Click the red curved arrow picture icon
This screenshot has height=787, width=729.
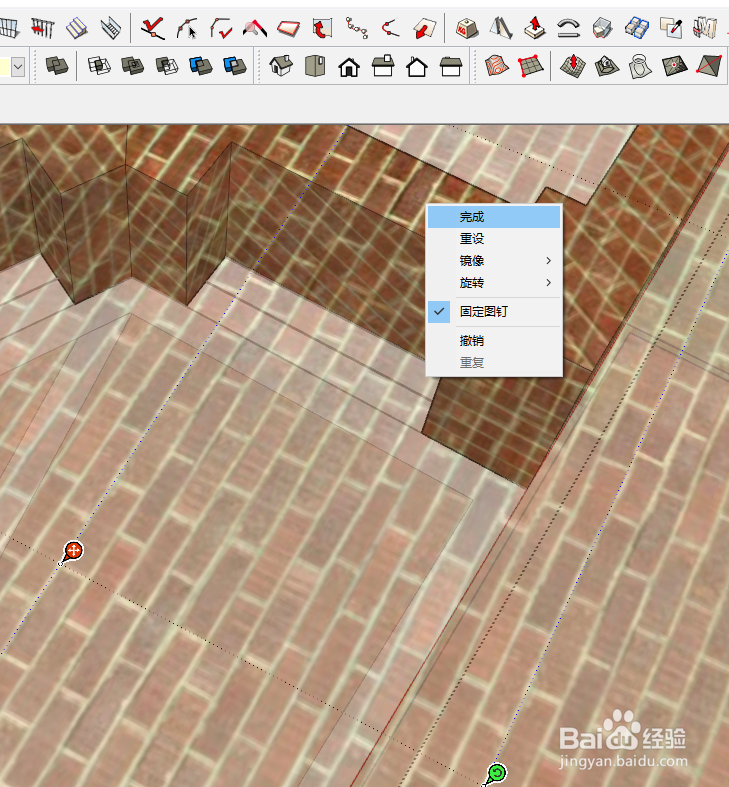point(322,29)
